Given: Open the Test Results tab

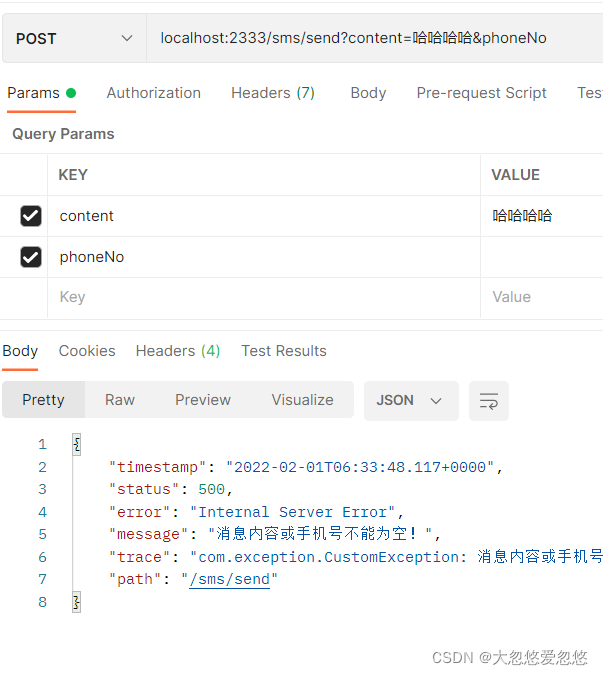Looking at the screenshot, I should click(284, 351).
